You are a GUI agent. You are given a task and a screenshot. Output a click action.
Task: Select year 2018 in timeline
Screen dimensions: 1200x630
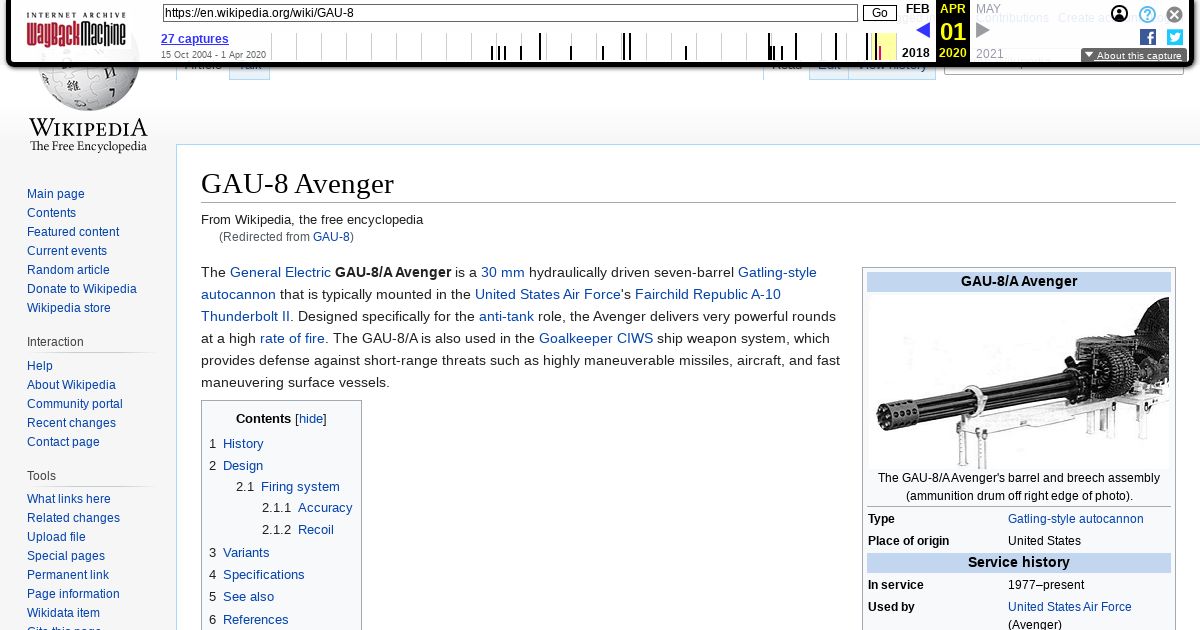click(x=915, y=53)
